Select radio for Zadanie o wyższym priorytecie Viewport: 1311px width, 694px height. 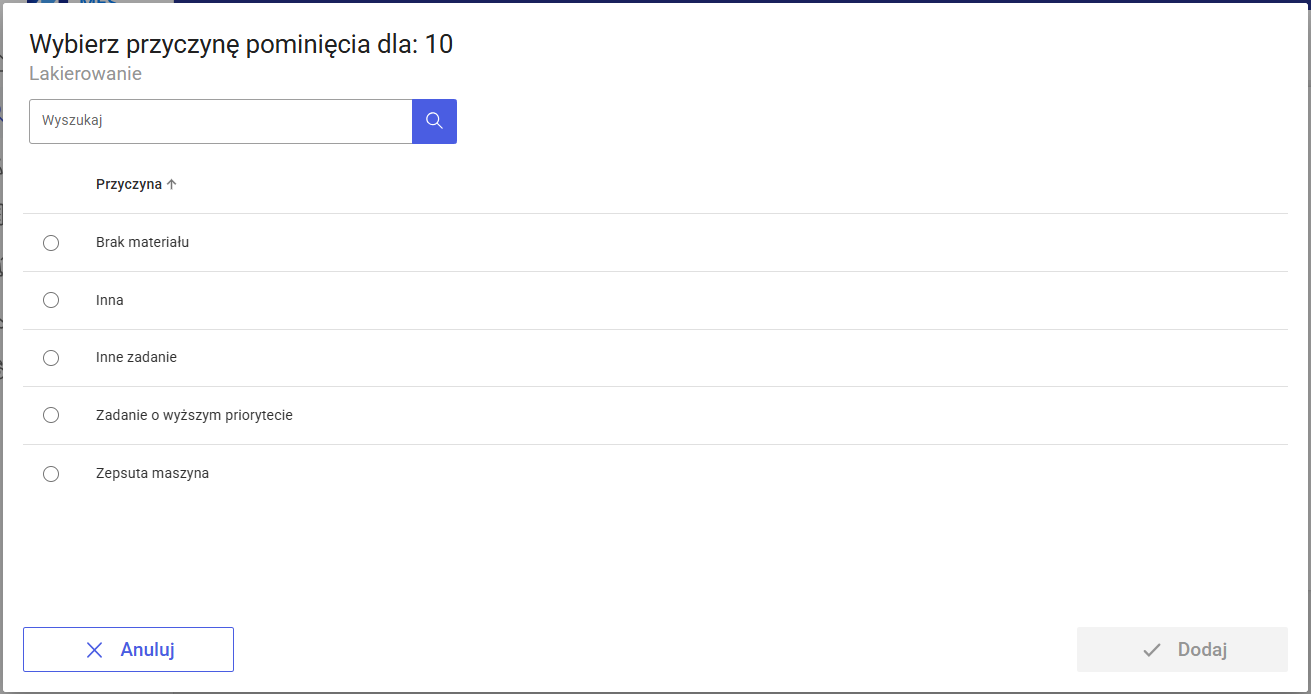click(x=51, y=415)
